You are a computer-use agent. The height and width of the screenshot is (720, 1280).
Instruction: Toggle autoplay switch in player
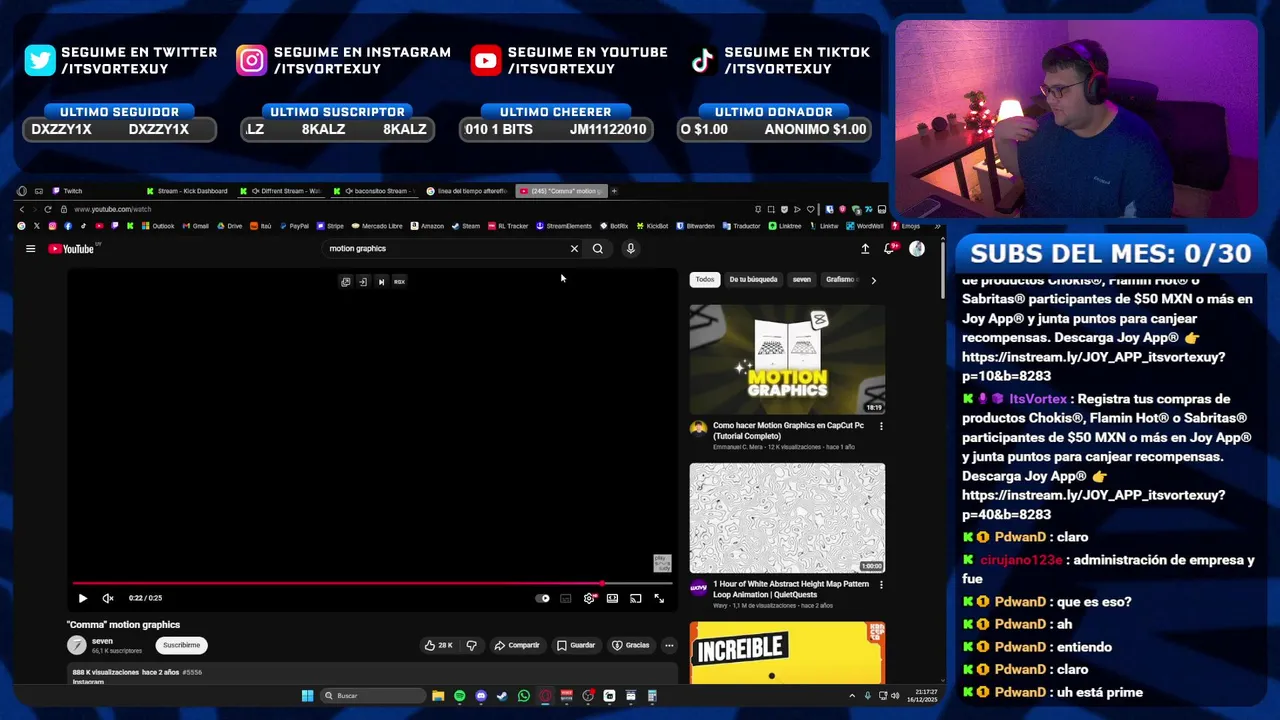542,598
